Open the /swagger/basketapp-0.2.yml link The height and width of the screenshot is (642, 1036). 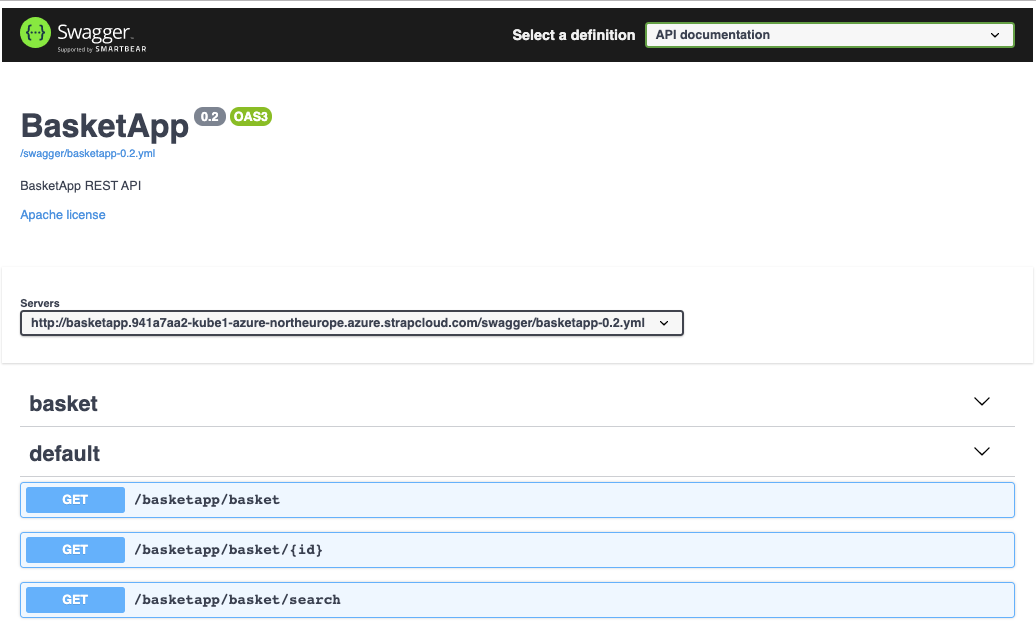point(88,153)
